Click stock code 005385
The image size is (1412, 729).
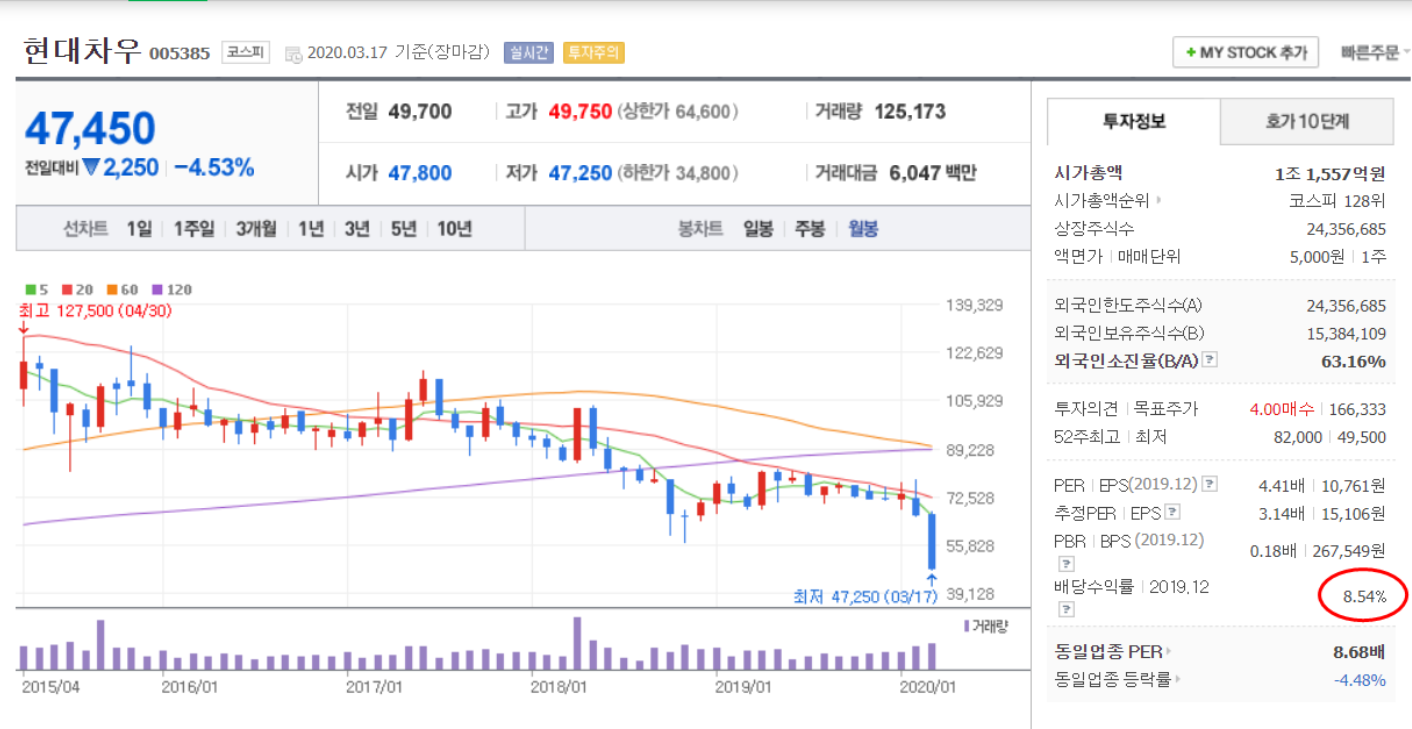pos(180,54)
